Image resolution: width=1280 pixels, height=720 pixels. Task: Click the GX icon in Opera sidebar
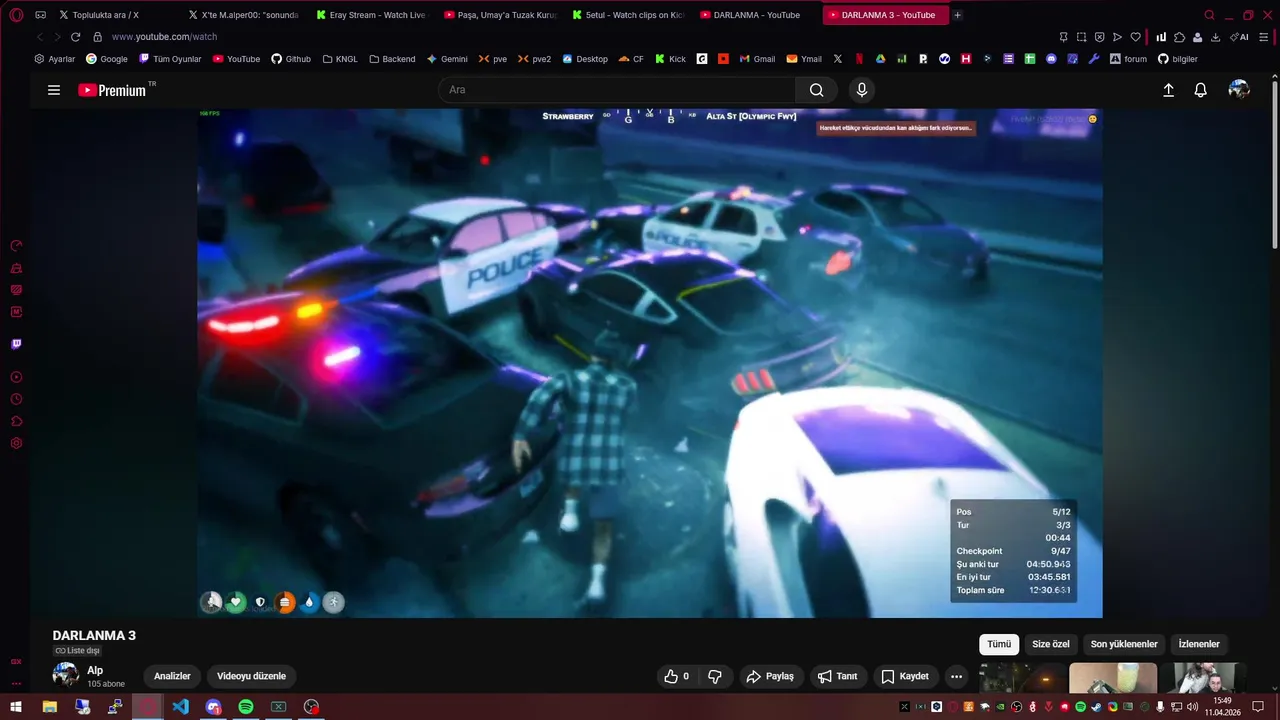pyautogui.click(x=16, y=661)
